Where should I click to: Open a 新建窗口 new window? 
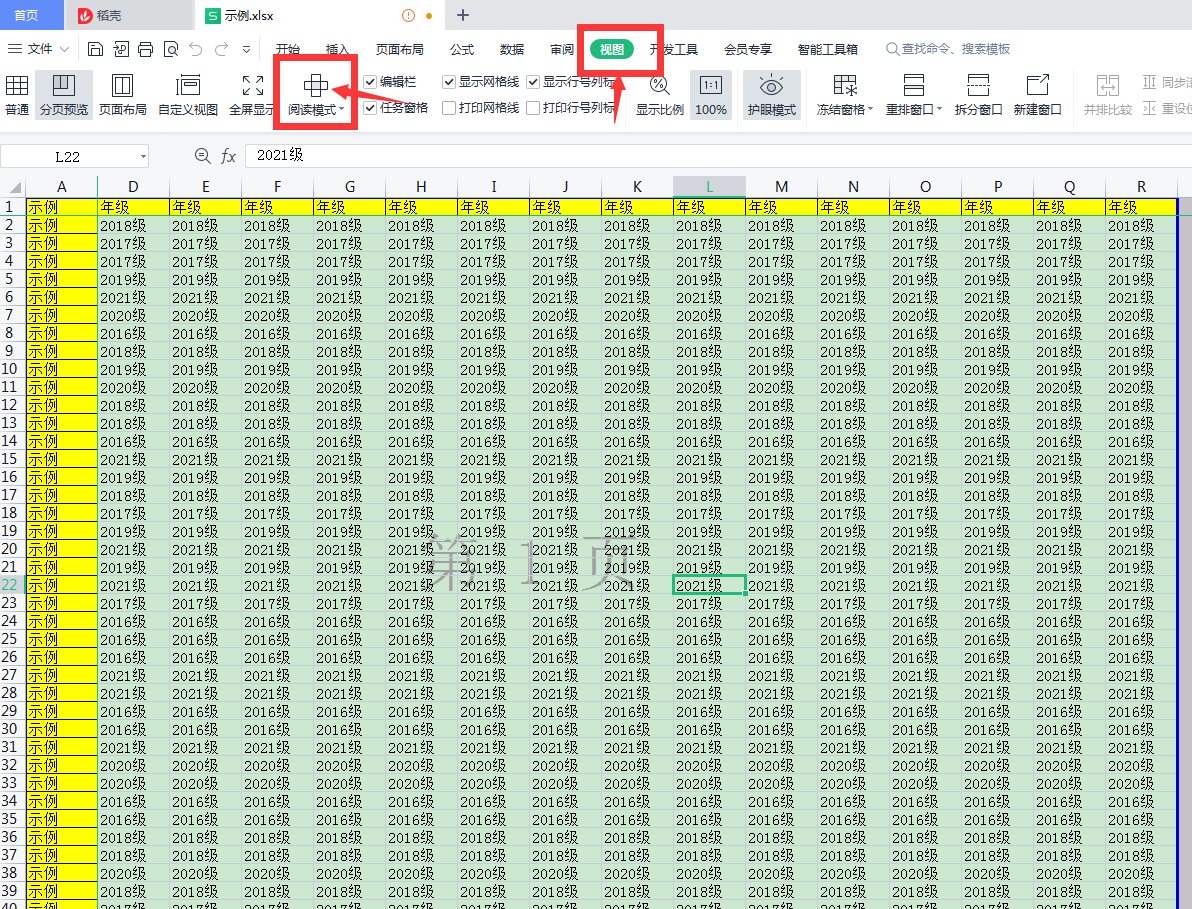click(1038, 95)
